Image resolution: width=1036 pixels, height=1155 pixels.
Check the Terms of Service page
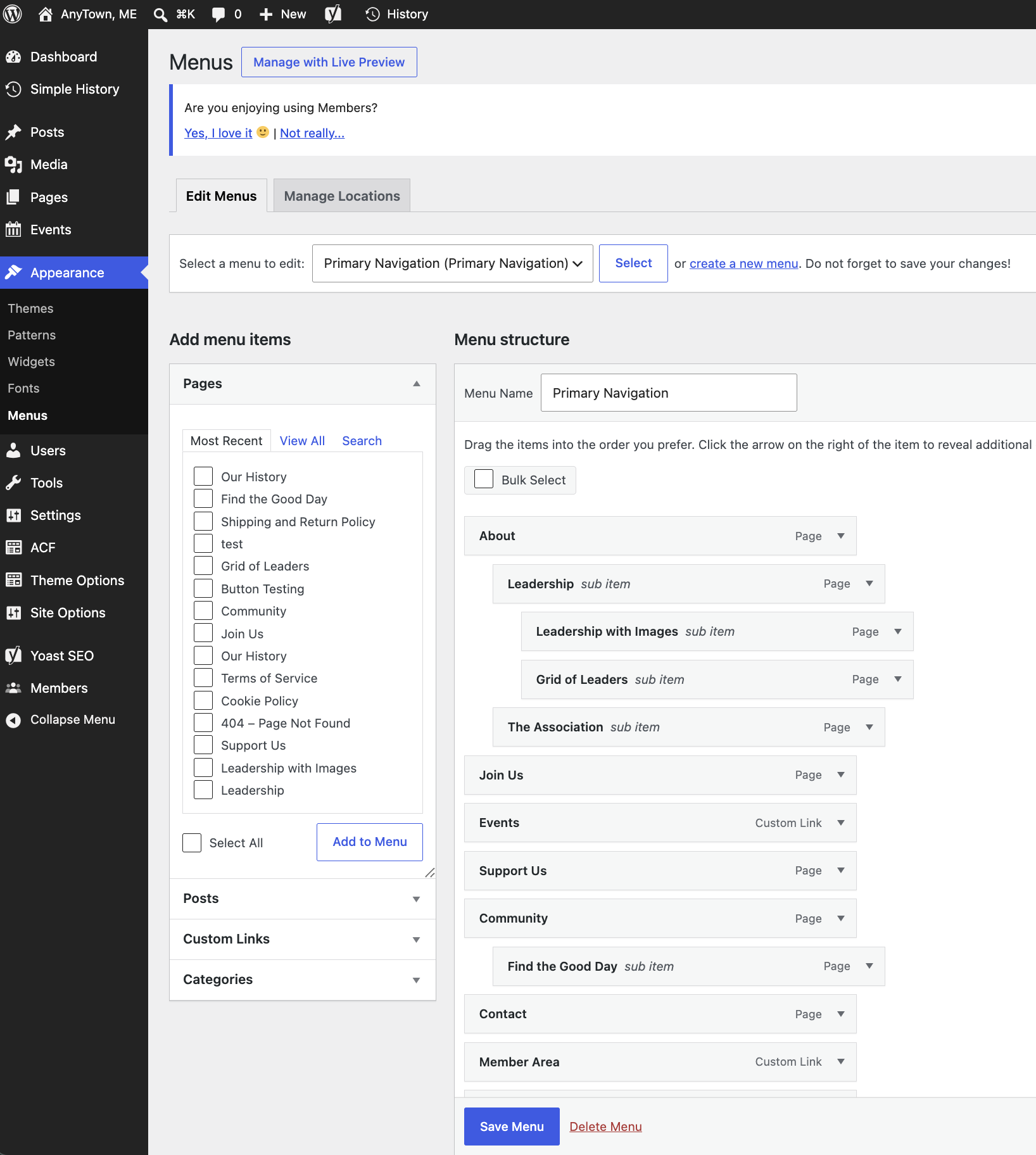pyautogui.click(x=203, y=678)
